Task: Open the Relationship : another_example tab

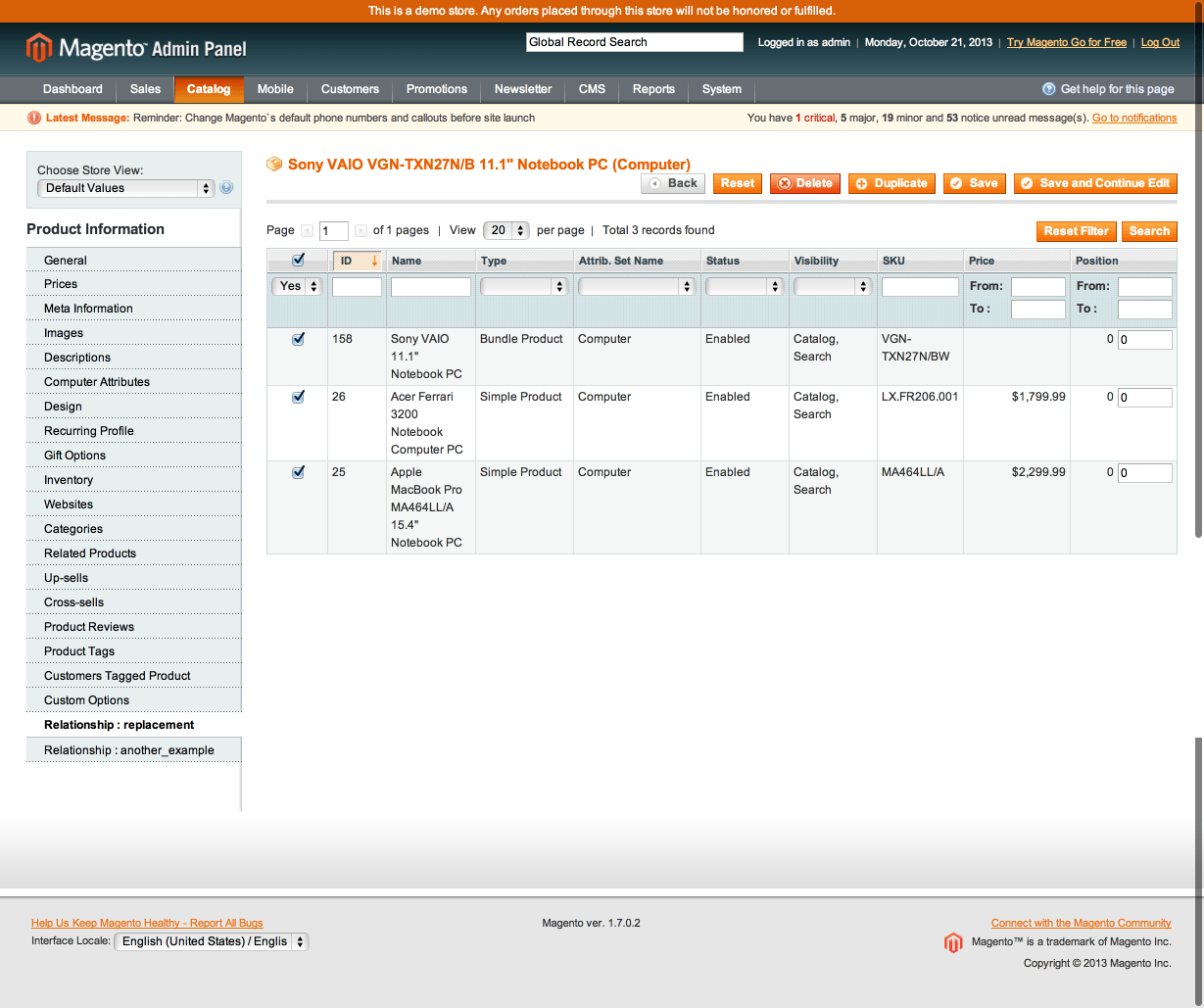Action: (134, 750)
